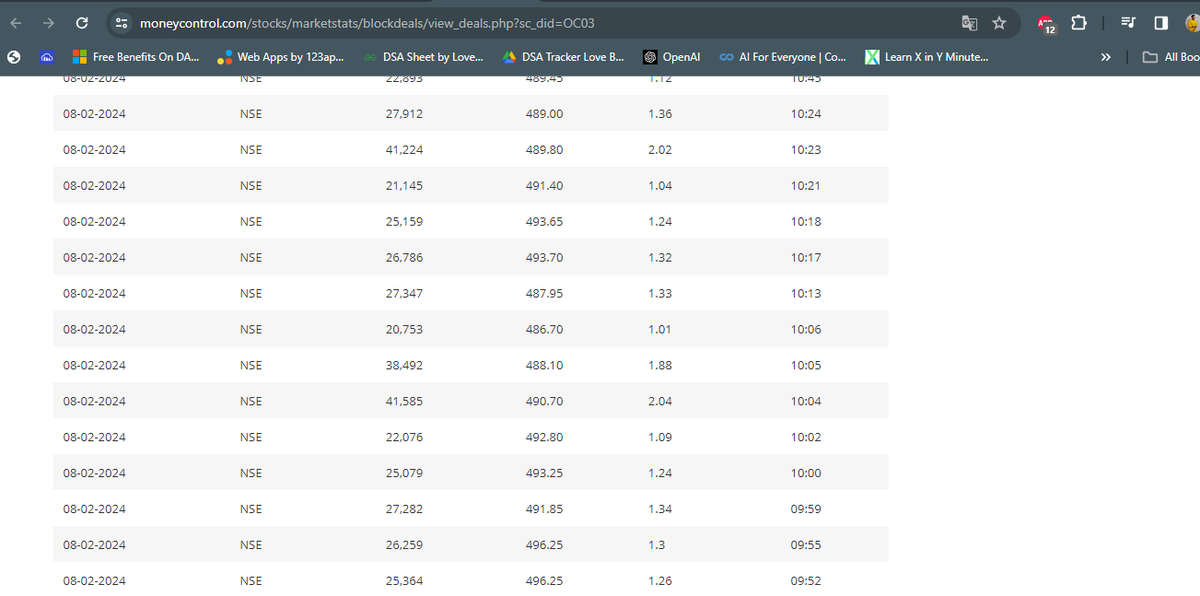Open the blue cloud bookmark icon
Viewport: 1200px width, 596px height.
[47, 57]
